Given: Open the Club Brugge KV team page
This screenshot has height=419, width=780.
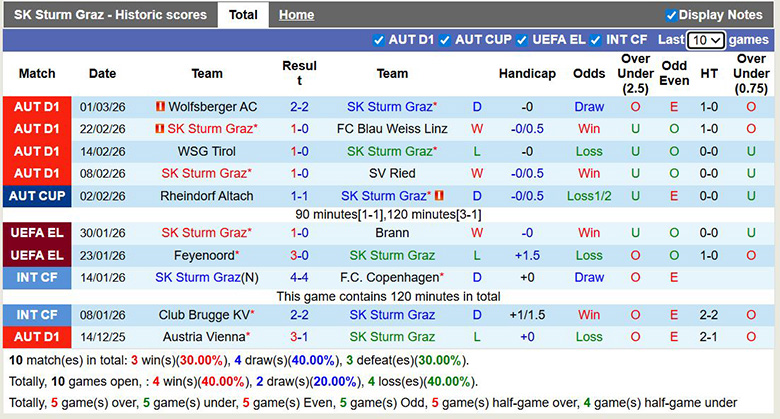Looking at the screenshot, I should point(207,315).
